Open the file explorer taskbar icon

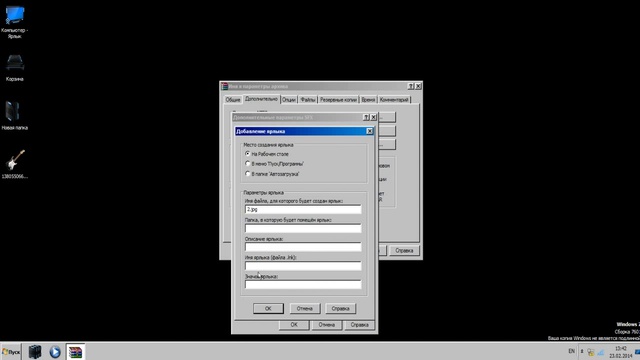[x=35, y=352]
